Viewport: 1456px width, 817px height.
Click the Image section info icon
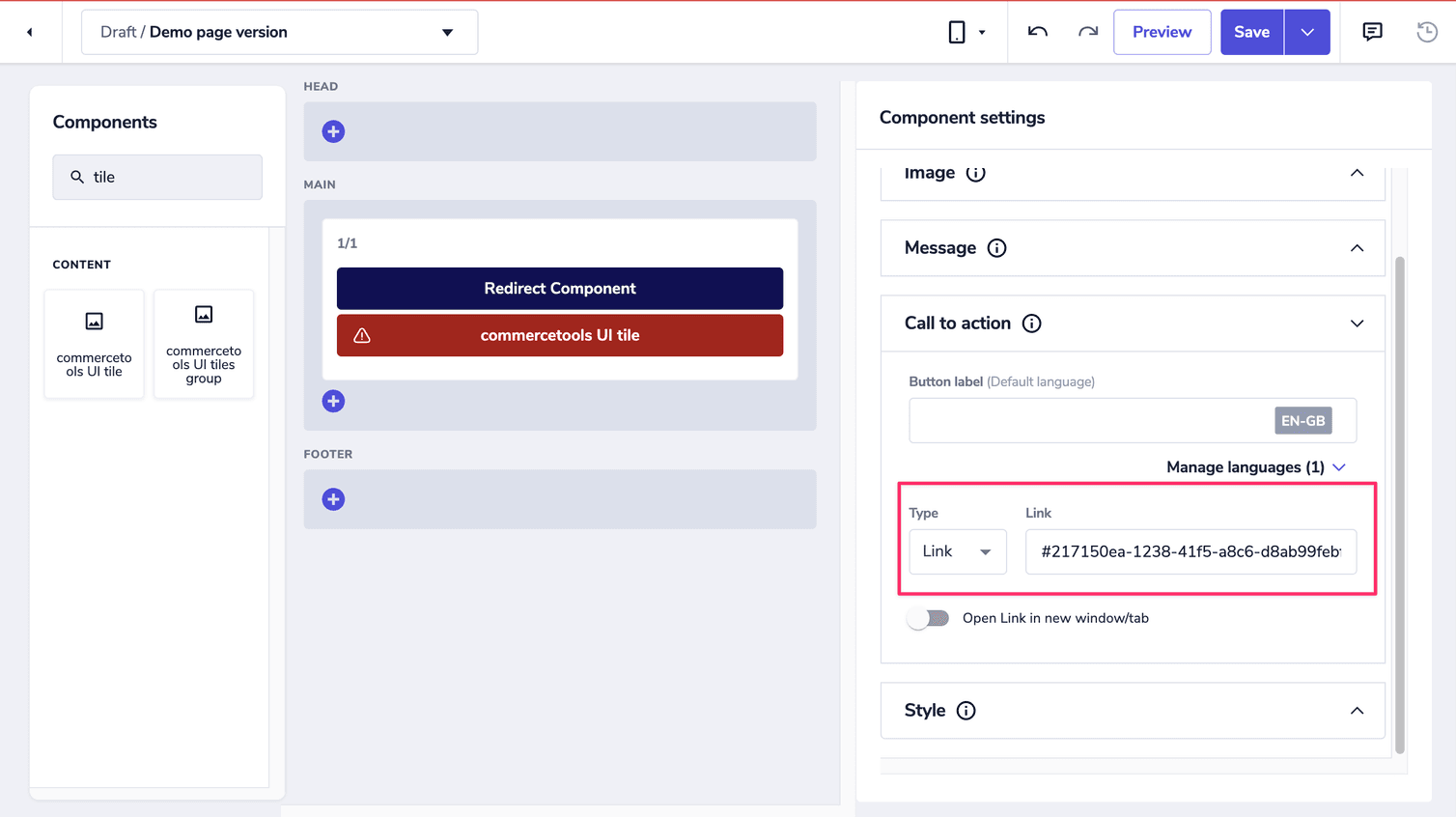click(x=975, y=173)
